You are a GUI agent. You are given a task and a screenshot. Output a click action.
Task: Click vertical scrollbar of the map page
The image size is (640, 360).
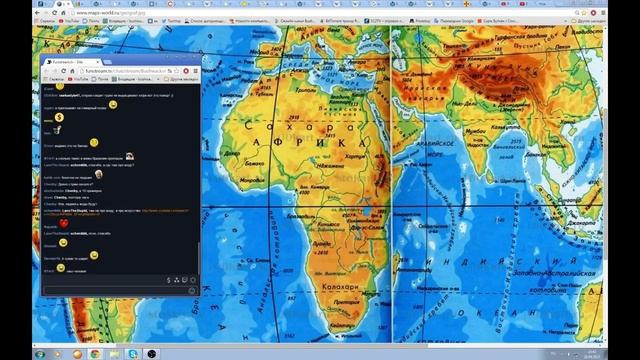click(x=605, y=184)
